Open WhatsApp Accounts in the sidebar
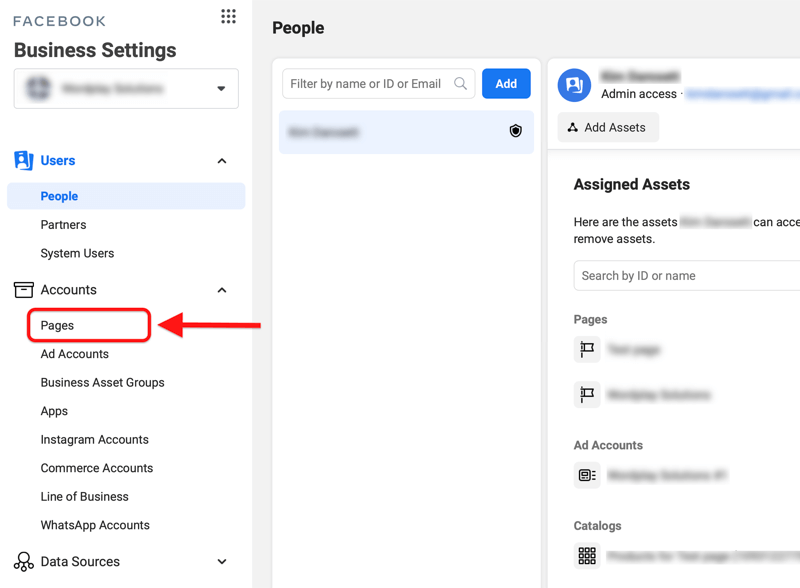Image resolution: width=800 pixels, height=588 pixels. pyautogui.click(x=95, y=525)
